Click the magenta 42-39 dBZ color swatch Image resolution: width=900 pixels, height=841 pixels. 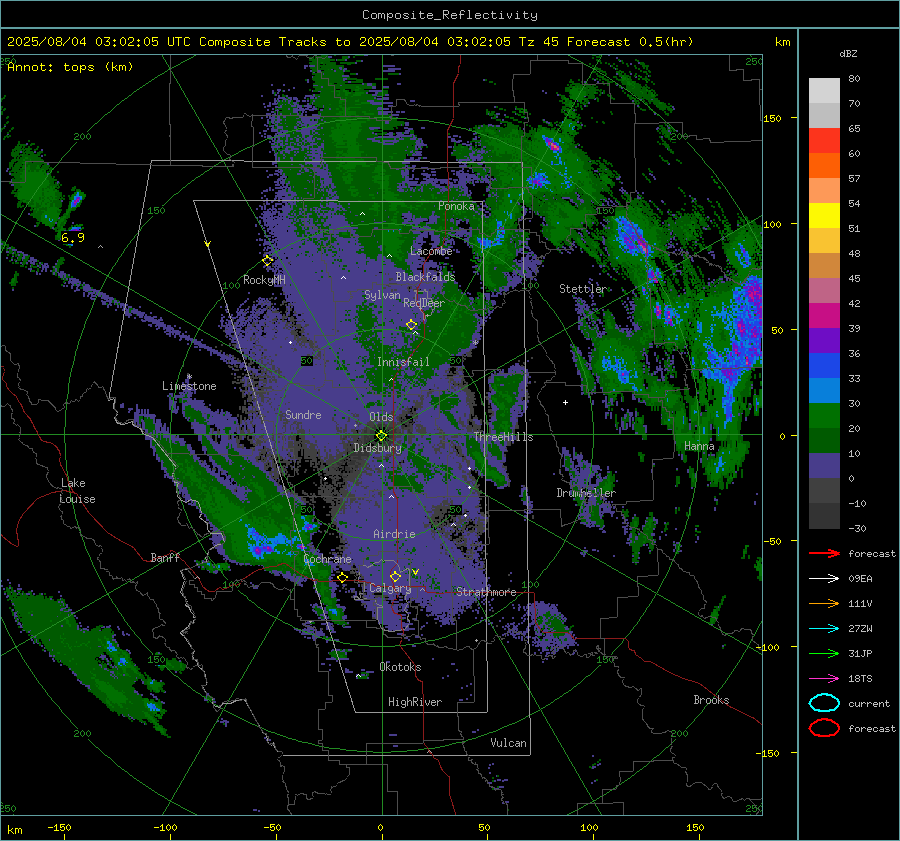pos(824,316)
